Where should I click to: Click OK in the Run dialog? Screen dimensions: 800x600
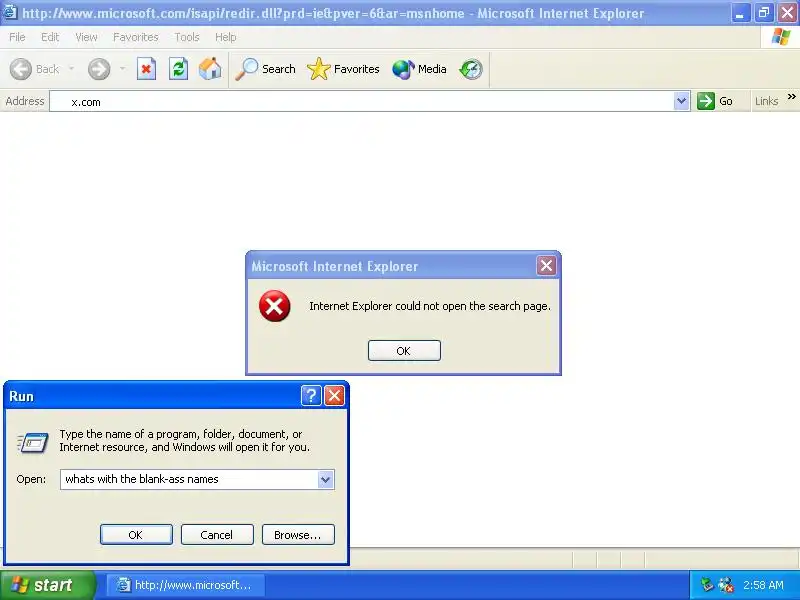point(136,535)
